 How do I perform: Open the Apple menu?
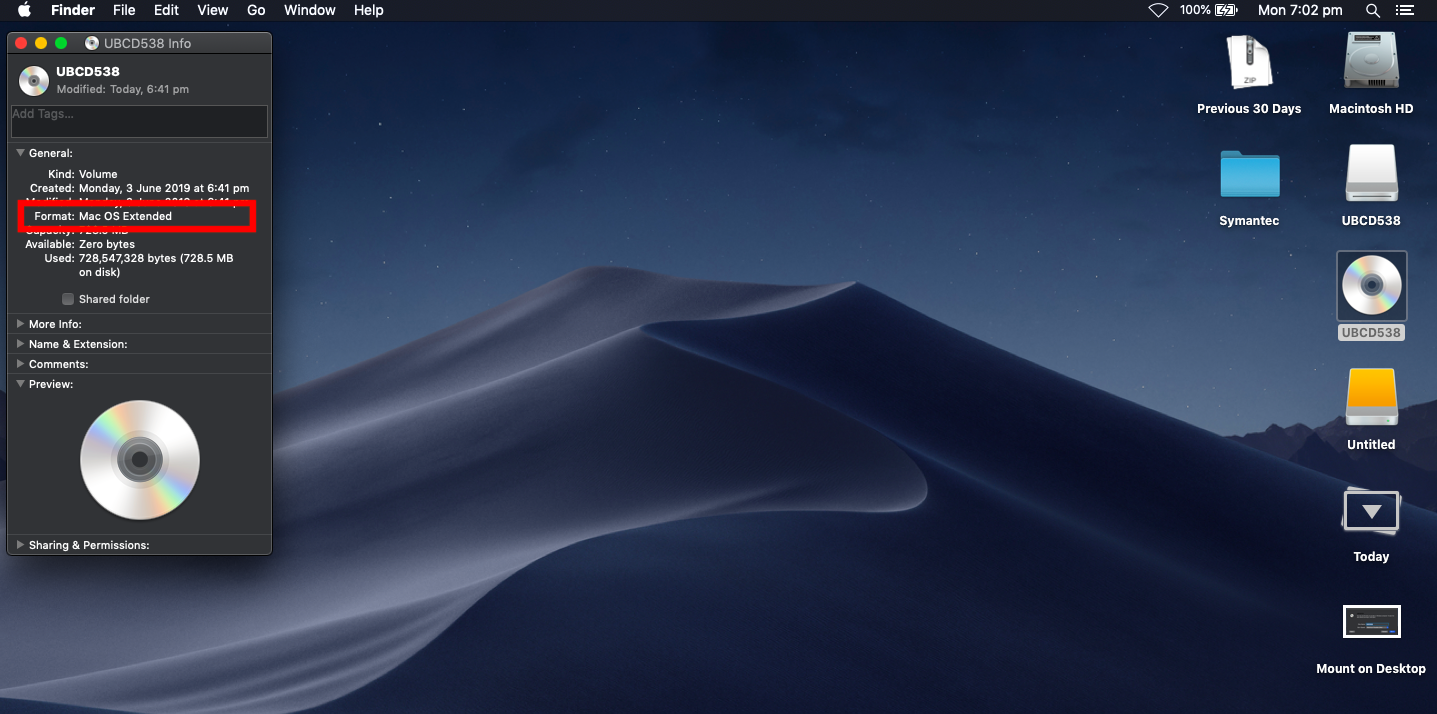tap(24, 10)
